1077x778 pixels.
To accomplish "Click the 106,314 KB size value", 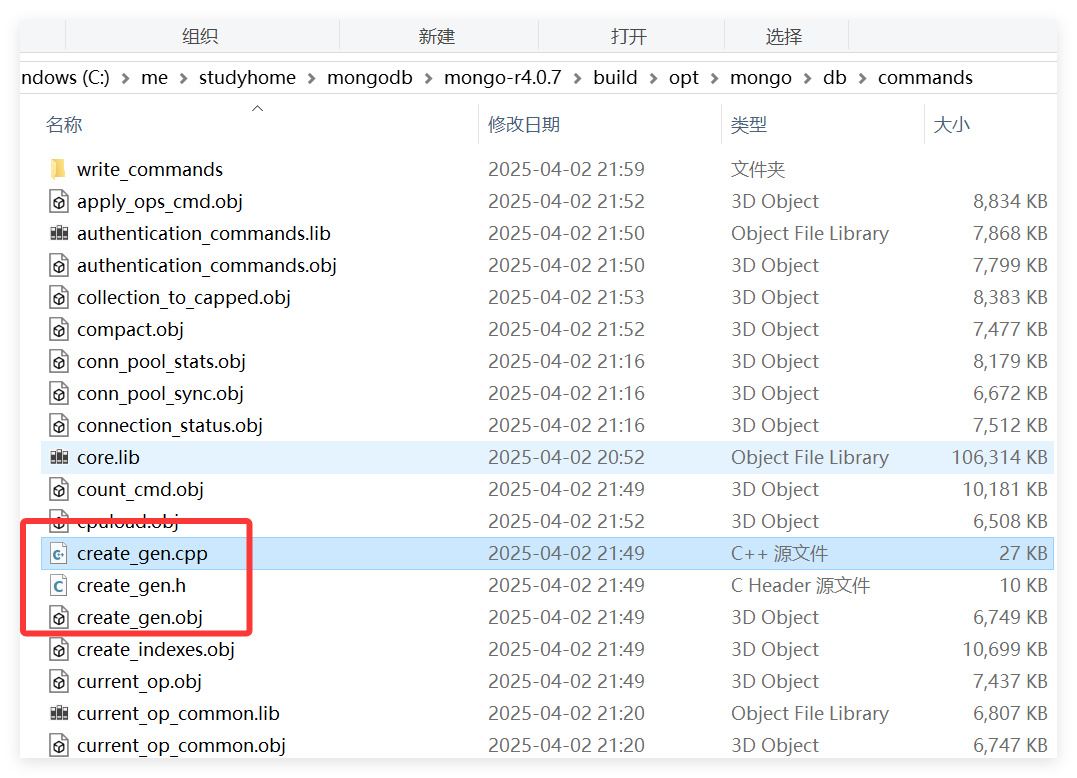I will click(x=999, y=457).
